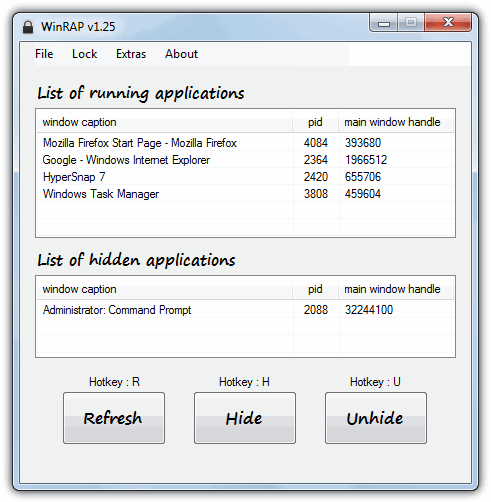The width and height of the screenshot is (491, 502).
Task: Click hidden list main window handle header
Action: click(396, 289)
